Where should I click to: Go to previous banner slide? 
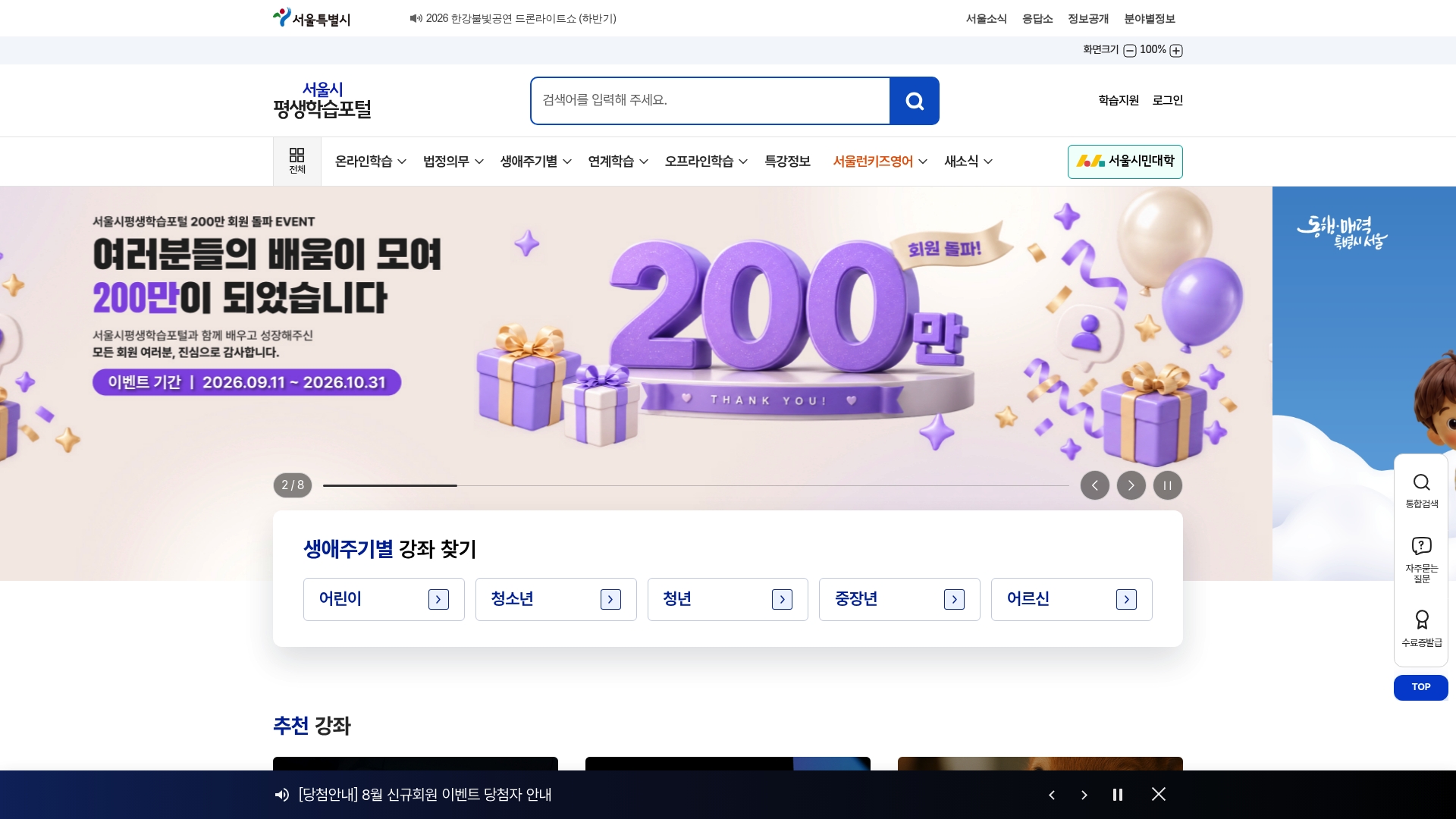1095,485
